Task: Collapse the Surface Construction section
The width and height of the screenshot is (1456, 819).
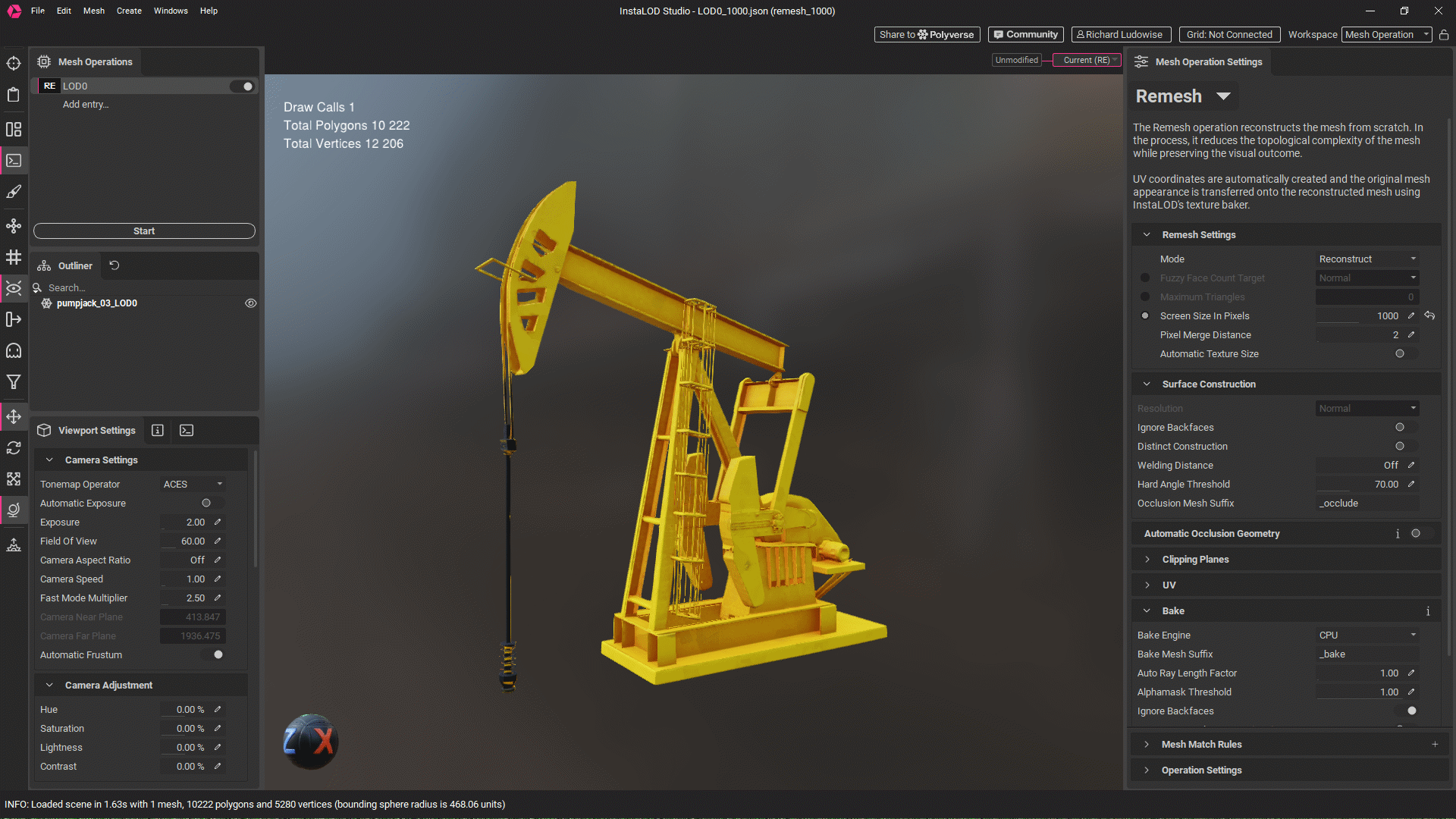Action: (x=1147, y=384)
